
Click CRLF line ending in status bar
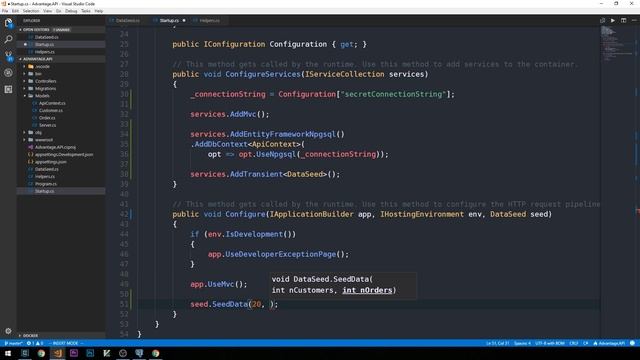tap(573, 343)
